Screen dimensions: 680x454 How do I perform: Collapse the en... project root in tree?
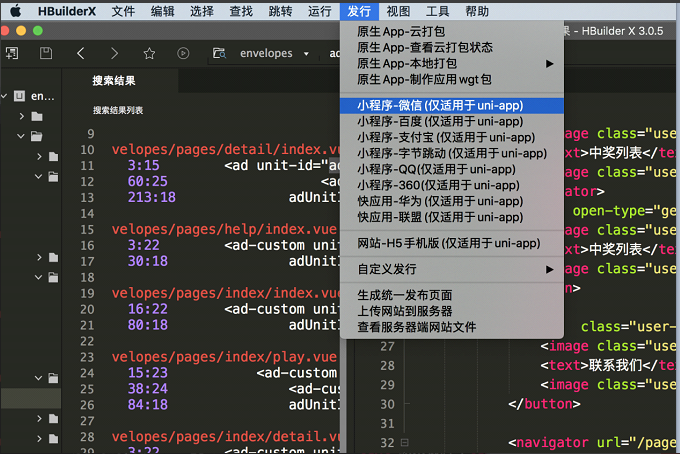point(5,97)
